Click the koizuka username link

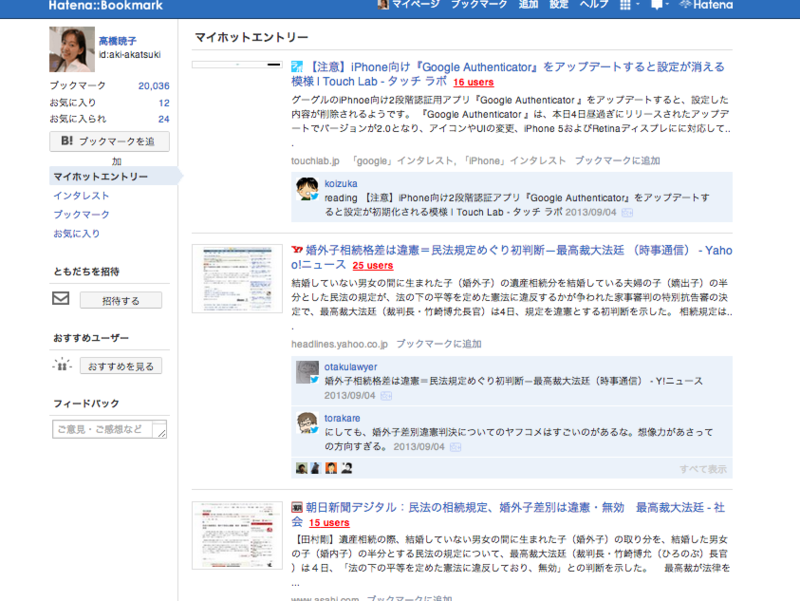pyautogui.click(x=341, y=183)
